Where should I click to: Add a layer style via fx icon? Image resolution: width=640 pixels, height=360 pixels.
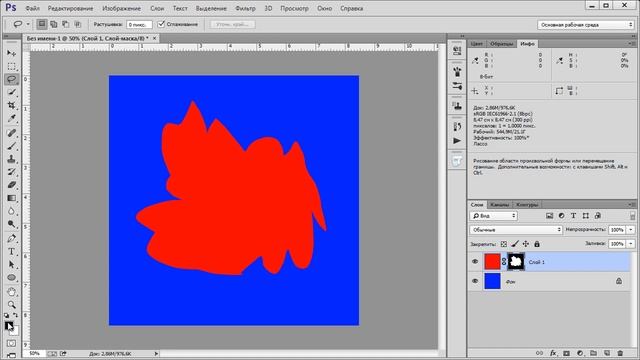(x=553, y=353)
